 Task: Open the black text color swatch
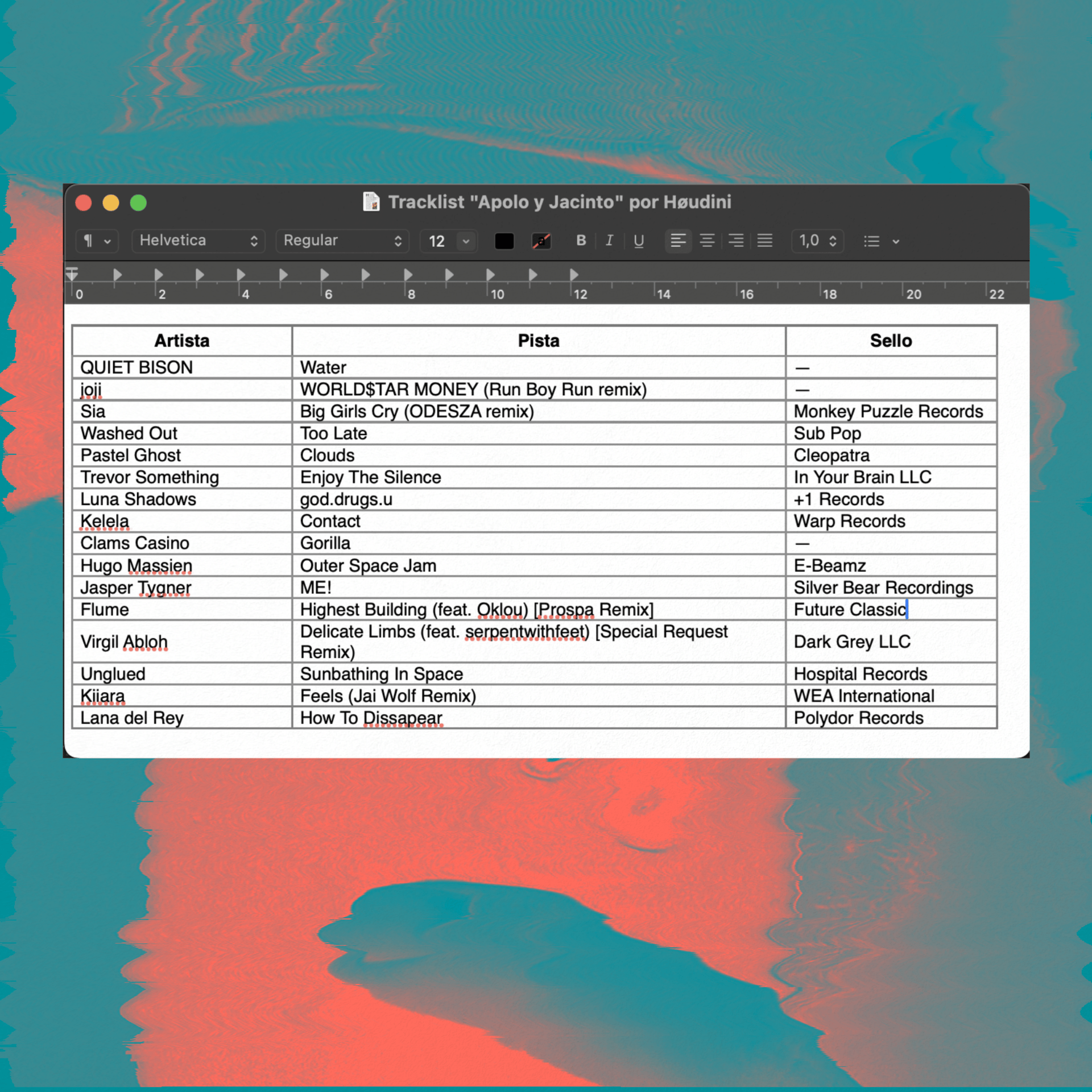click(504, 241)
